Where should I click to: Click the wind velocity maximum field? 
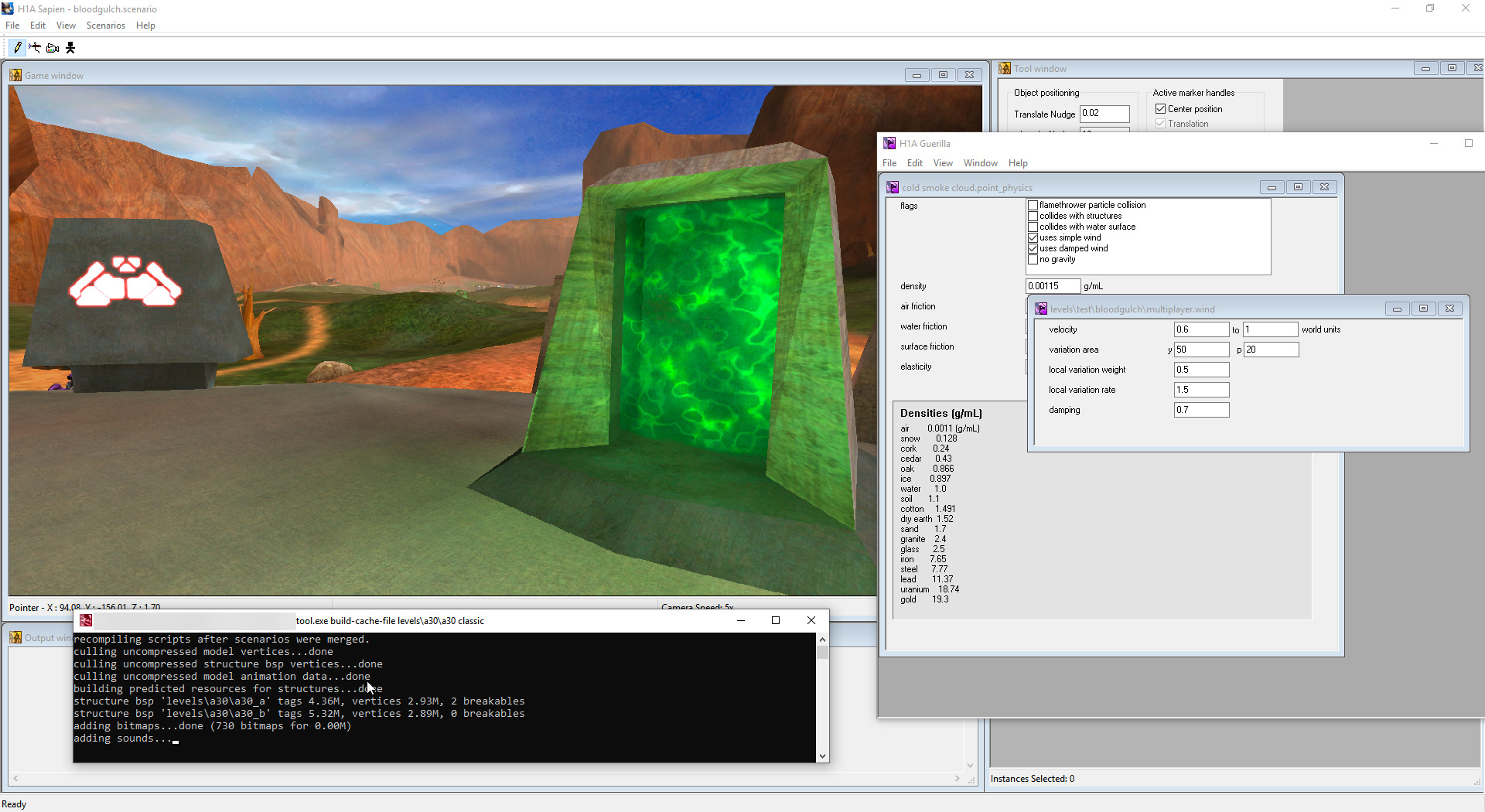click(1270, 329)
